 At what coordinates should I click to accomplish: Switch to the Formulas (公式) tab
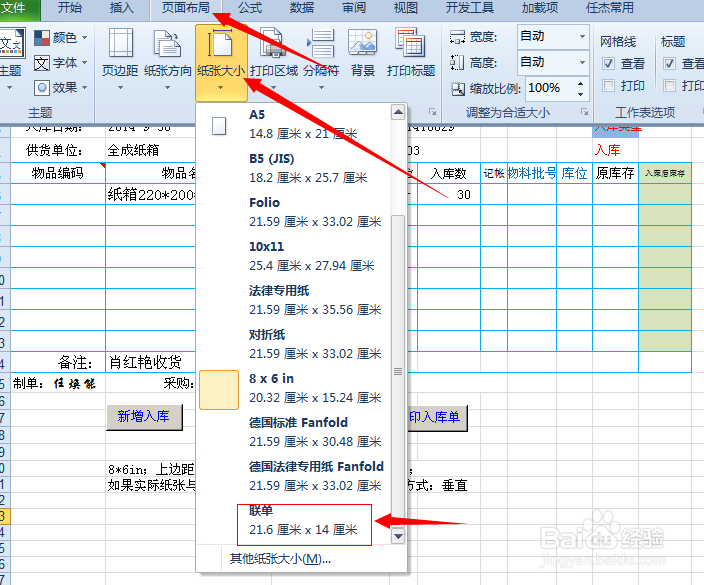pos(250,8)
